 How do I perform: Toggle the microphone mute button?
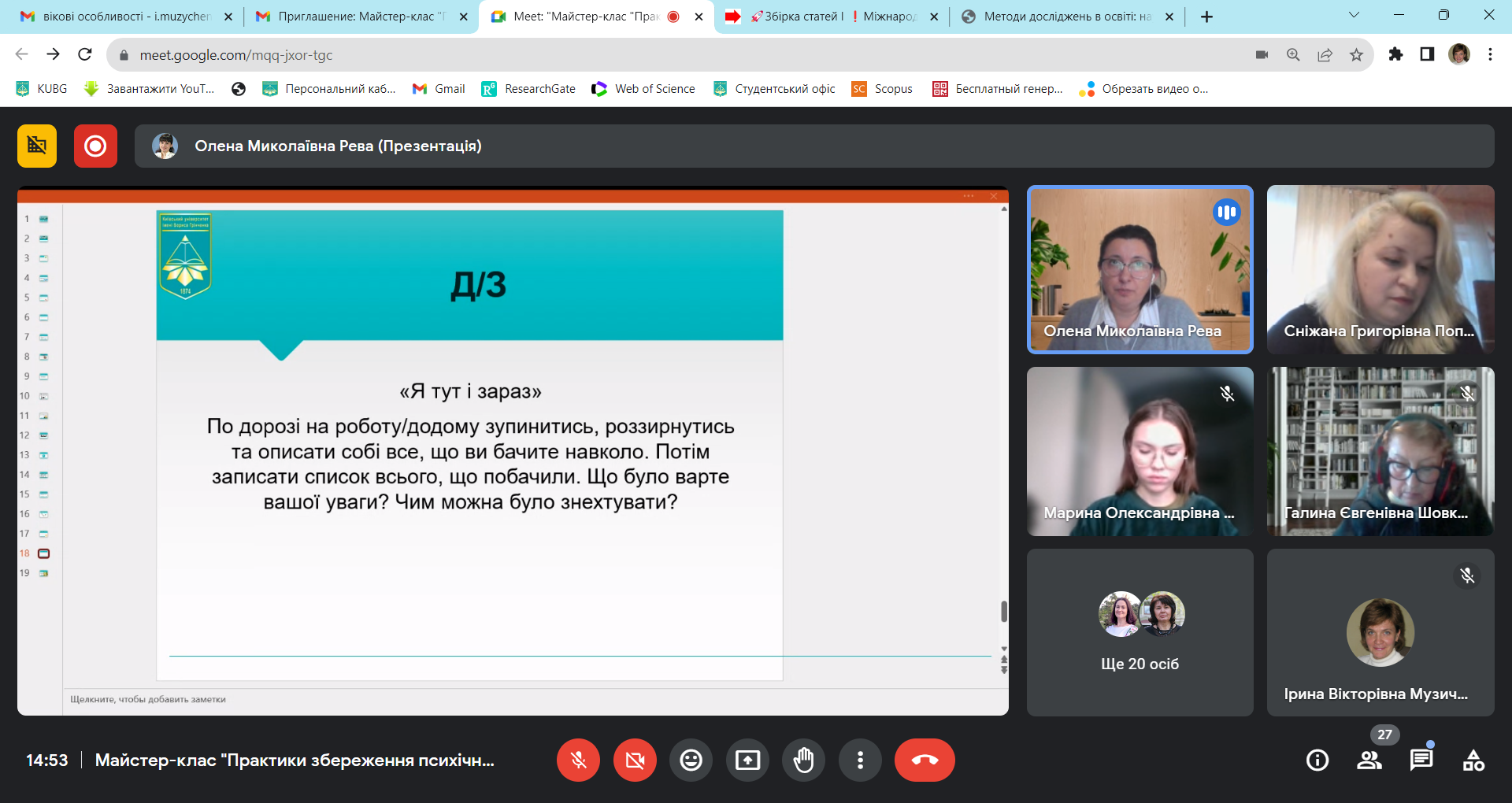578,760
